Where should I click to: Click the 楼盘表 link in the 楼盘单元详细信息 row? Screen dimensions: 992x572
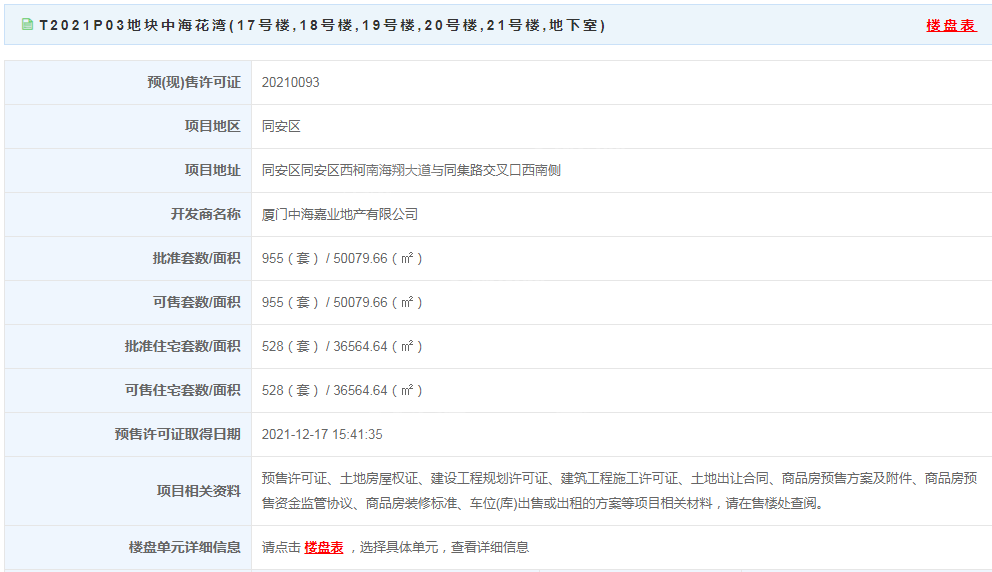coord(324,547)
